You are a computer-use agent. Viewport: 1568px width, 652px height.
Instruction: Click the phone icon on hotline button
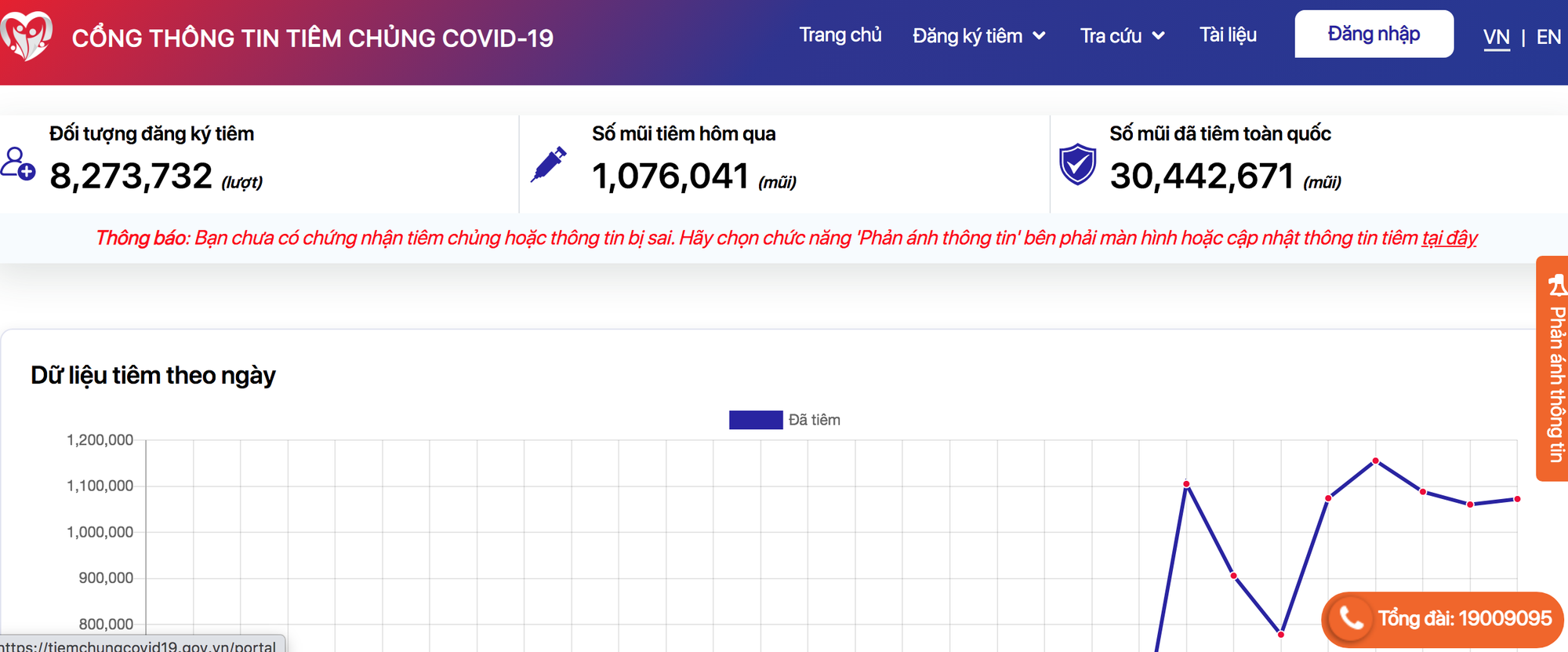click(x=1351, y=619)
